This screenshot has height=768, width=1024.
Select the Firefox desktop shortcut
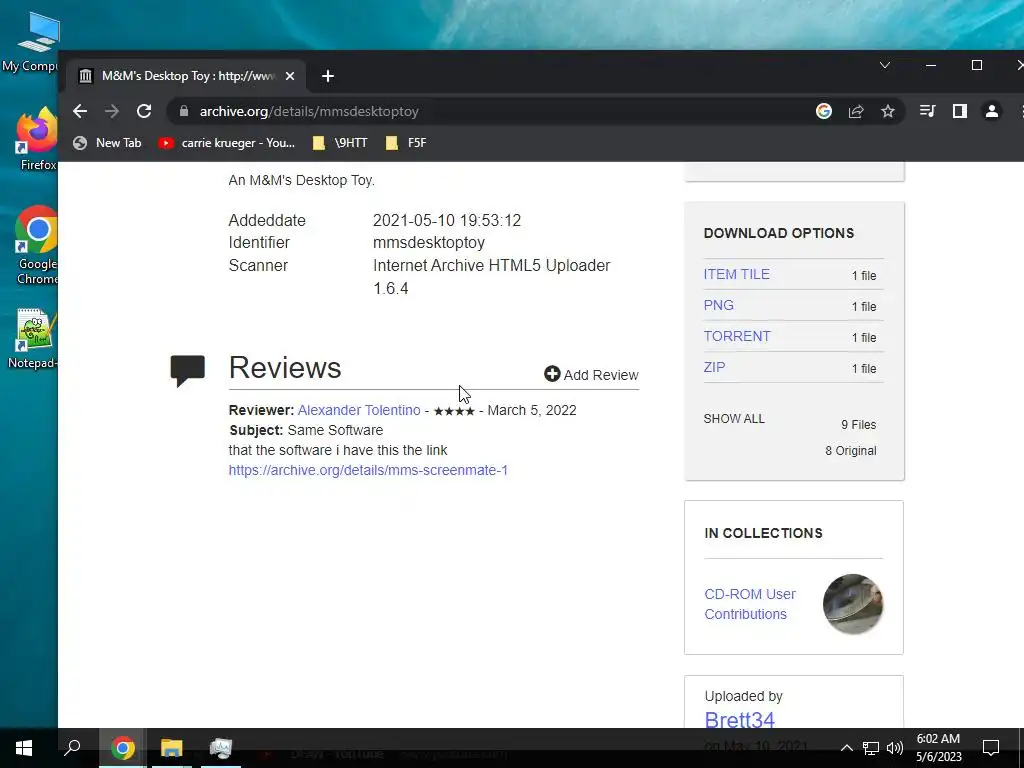coord(37,140)
